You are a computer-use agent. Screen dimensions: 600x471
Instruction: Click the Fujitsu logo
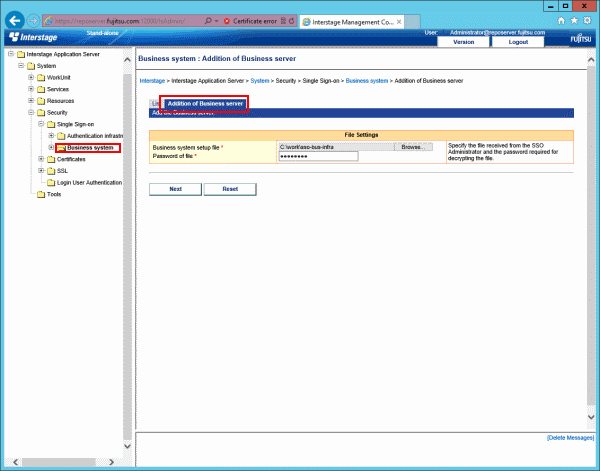pos(580,39)
